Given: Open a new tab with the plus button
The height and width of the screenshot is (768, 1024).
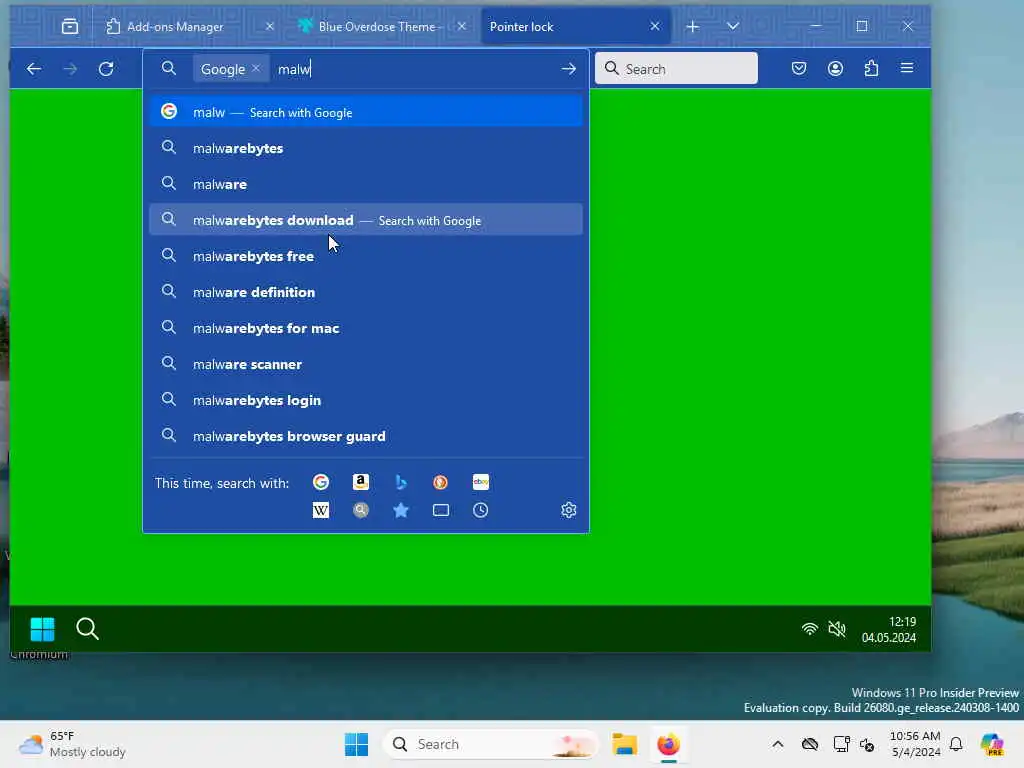Looking at the screenshot, I should pyautogui.click(x=693, y=26).
